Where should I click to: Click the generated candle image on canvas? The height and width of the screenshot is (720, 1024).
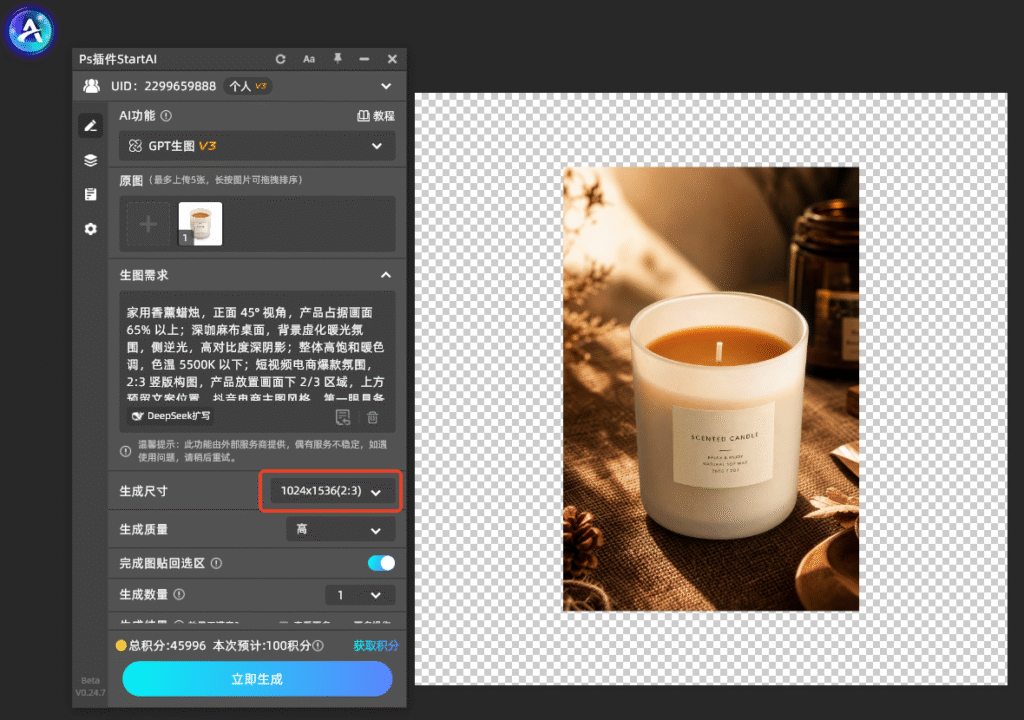click(711, 389)
